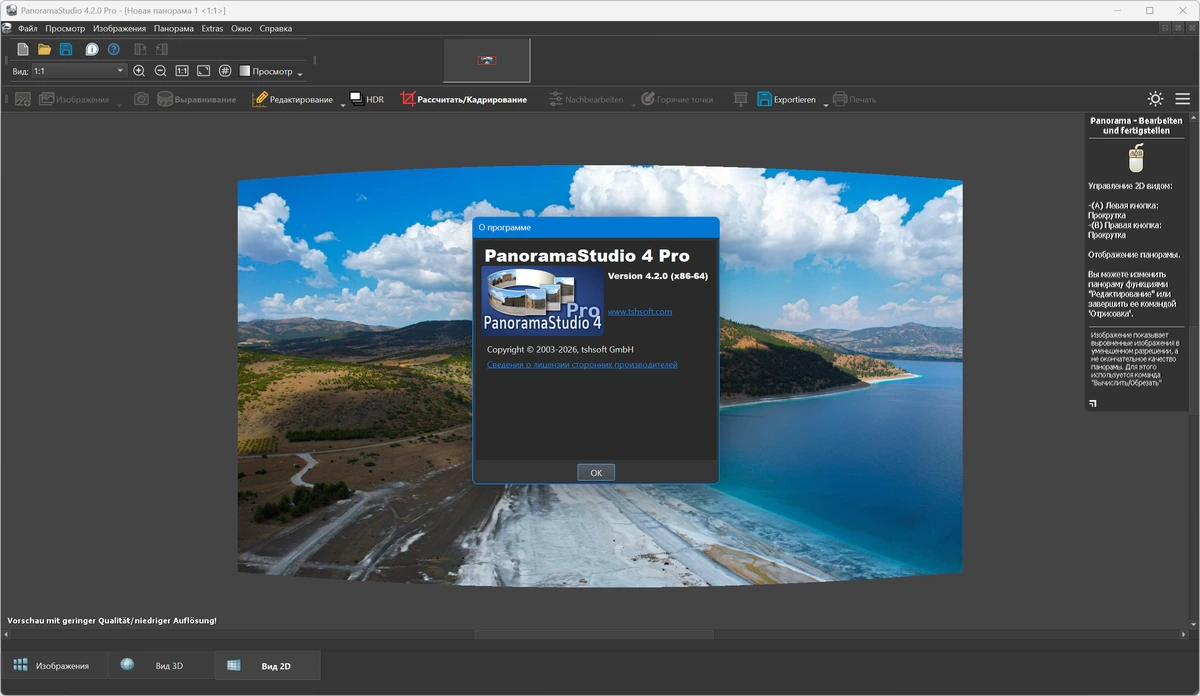1200x696 pixels.
Task: Expand the Изображения dropdown arrow
Action: [119, 104]
